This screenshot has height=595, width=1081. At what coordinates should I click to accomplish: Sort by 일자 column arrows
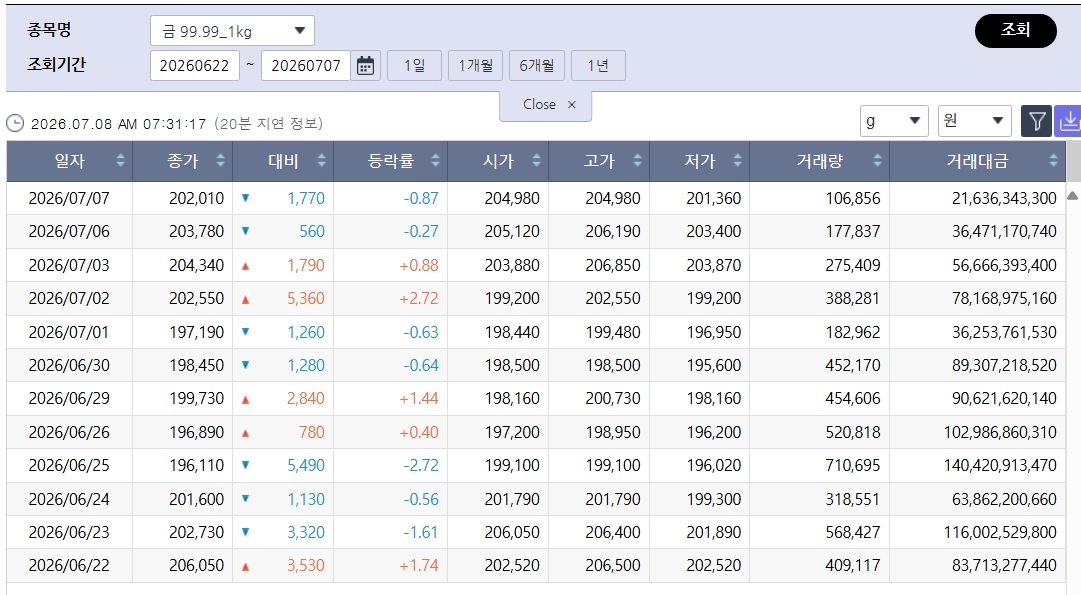[x=121, y=161]
